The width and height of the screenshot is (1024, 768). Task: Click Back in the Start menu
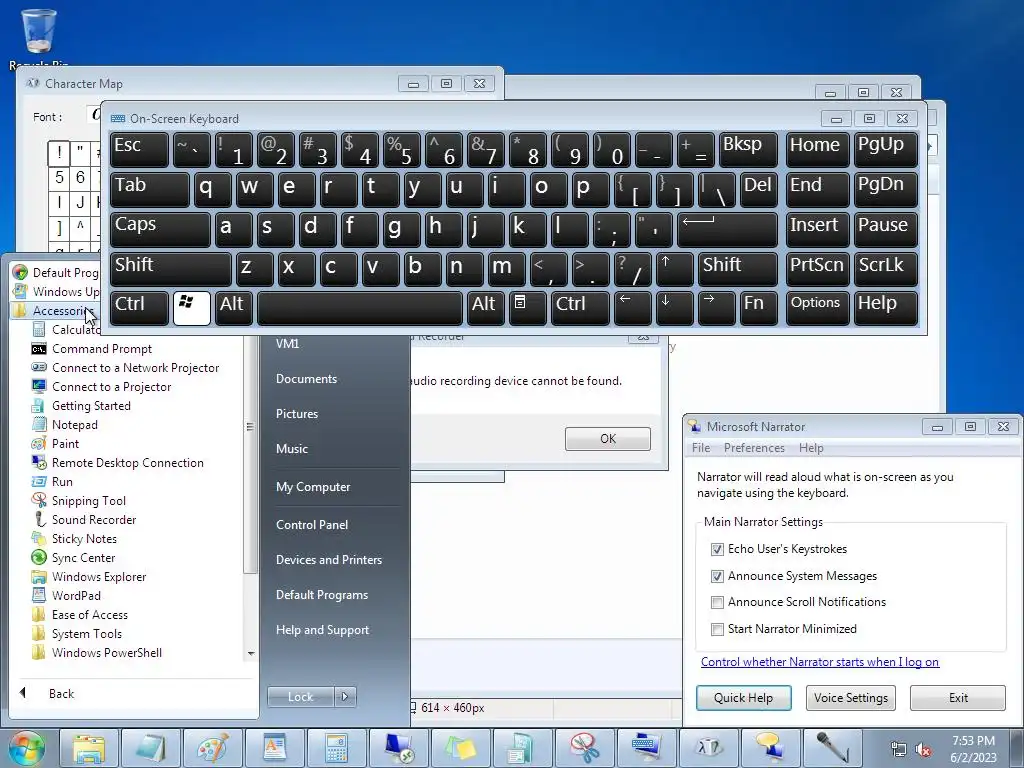tap(61, 694)
